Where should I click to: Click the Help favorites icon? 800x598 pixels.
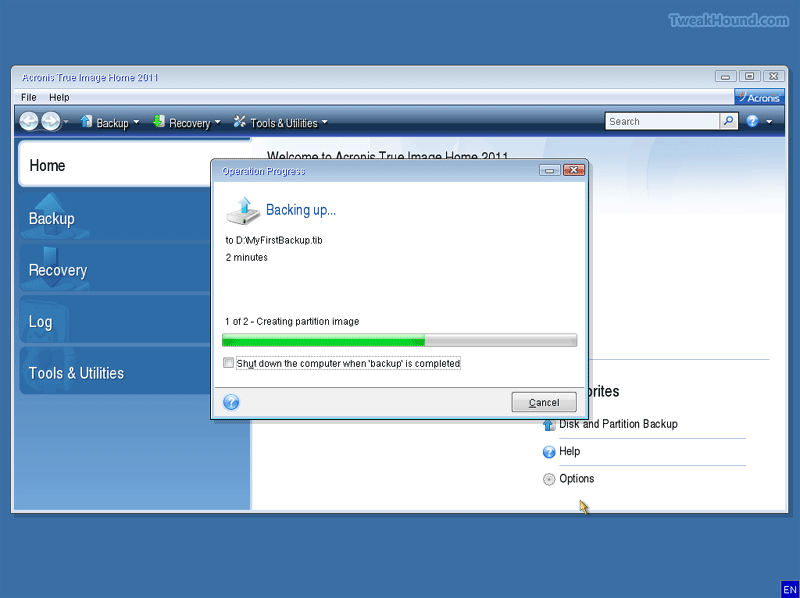coord(549,452)
